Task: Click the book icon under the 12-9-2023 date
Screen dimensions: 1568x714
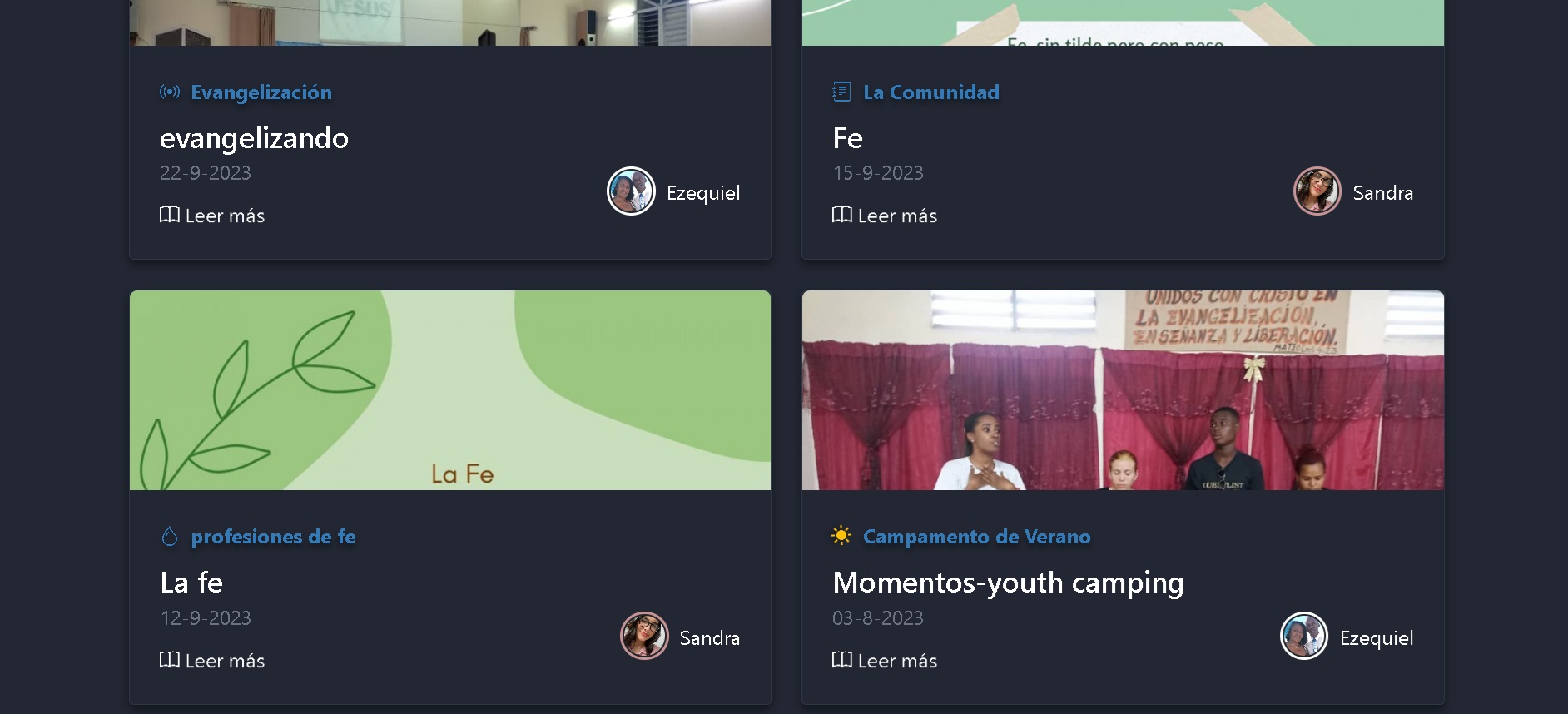Action: (x=170, y=660)
